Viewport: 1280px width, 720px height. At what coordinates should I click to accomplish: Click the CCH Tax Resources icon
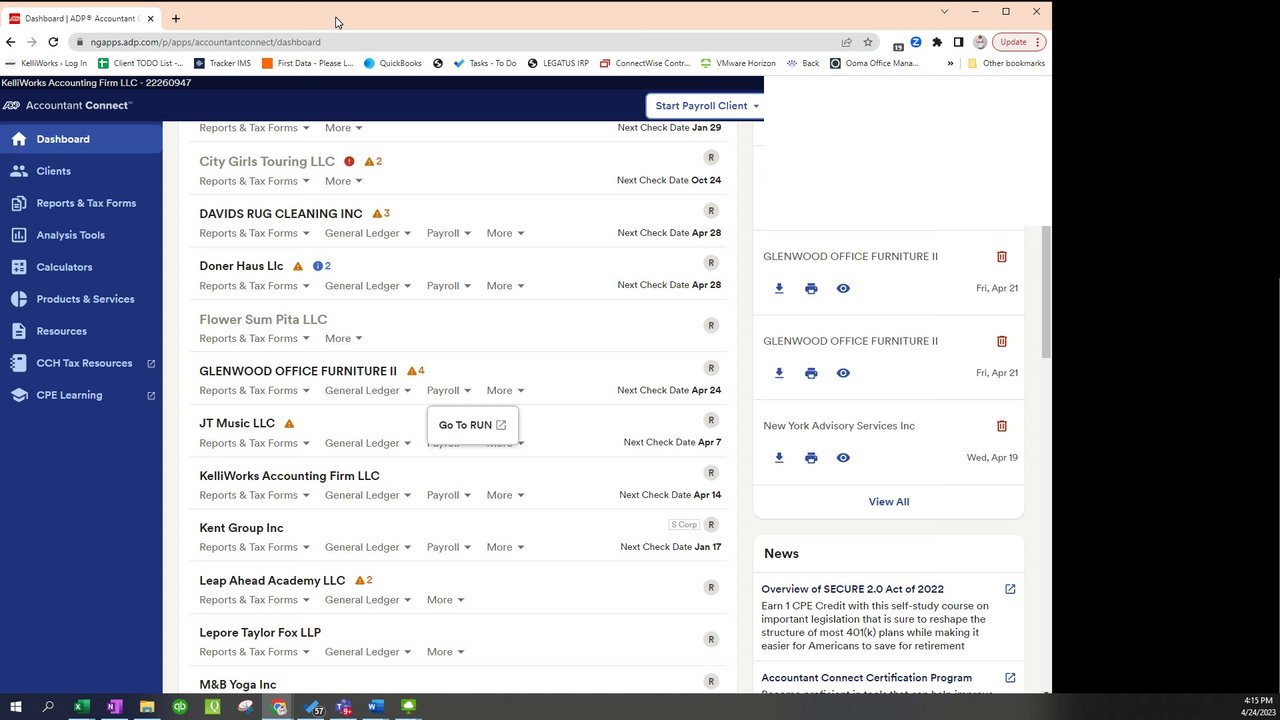coord(18,363)
